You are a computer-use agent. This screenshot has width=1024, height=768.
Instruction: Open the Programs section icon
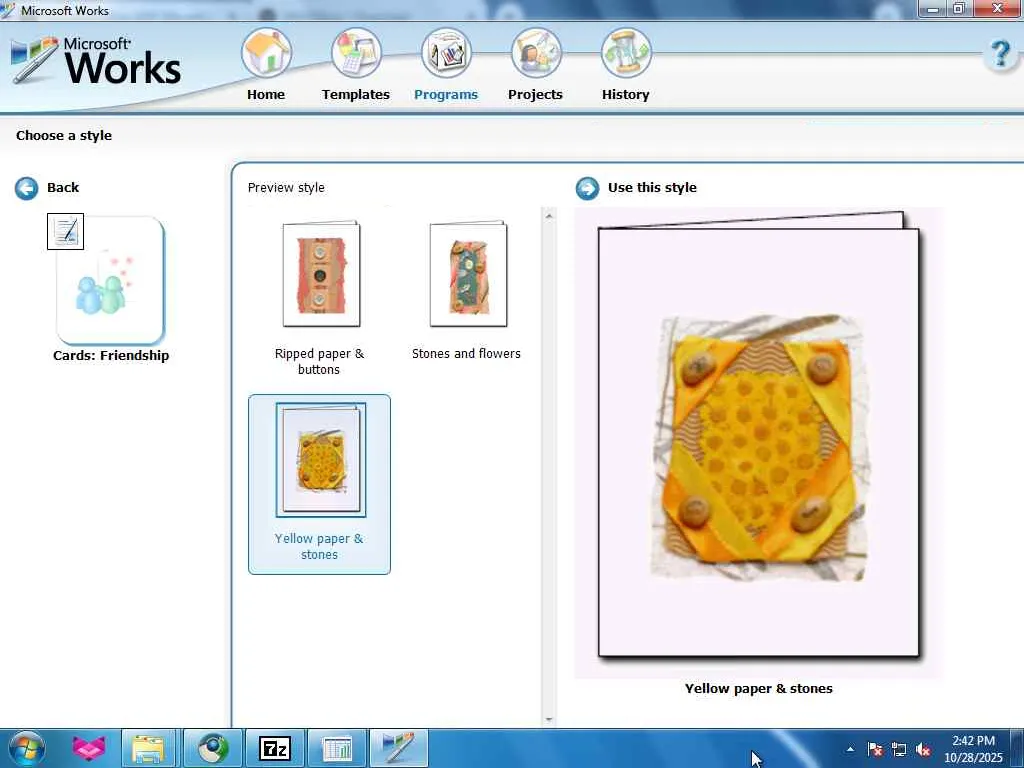click(x=446, y=53)
